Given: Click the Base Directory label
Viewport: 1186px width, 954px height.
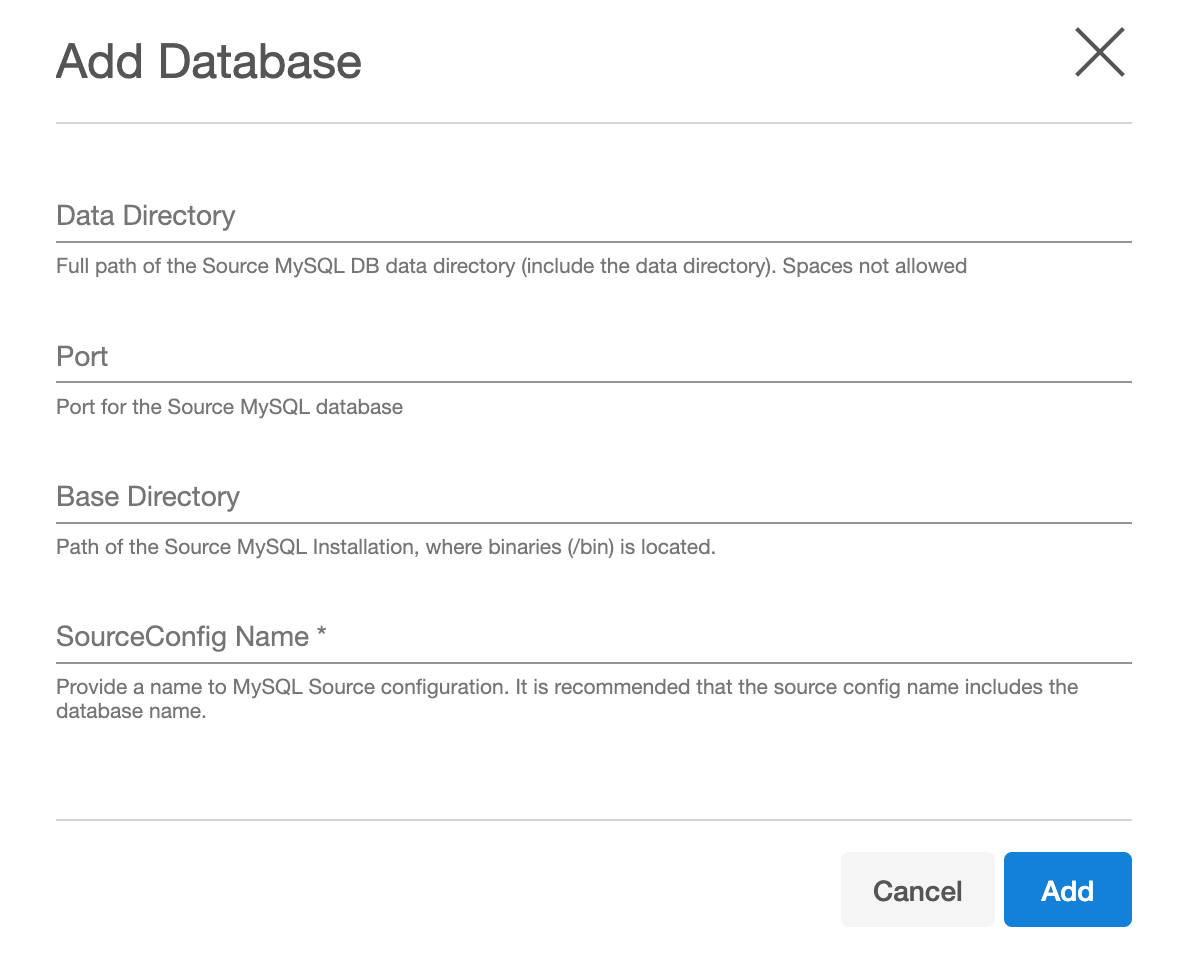Looking at the screenshot, I should pos(148,496).
